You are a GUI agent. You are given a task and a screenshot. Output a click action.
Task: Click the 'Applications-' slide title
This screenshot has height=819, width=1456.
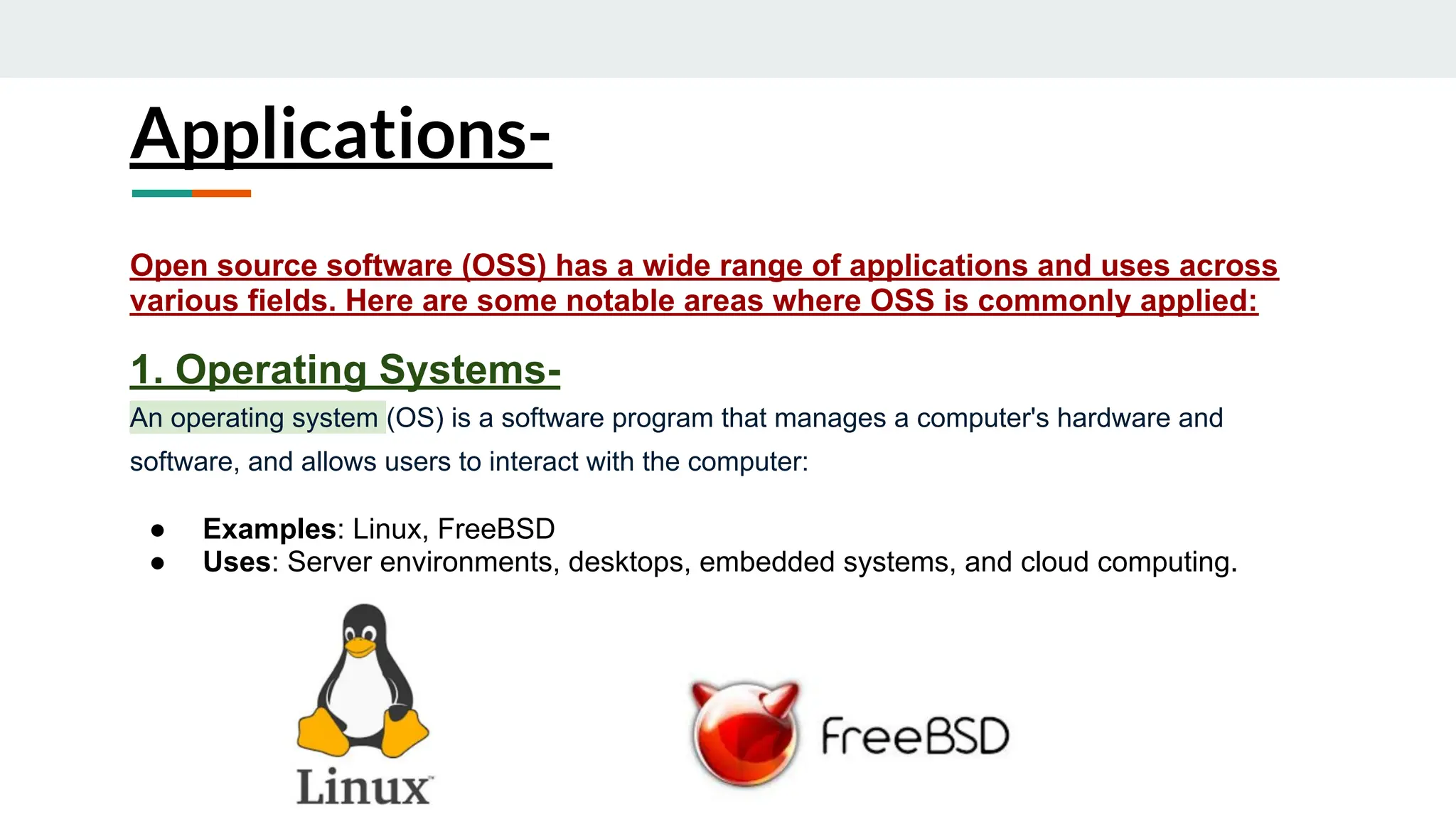pos(341,134)
